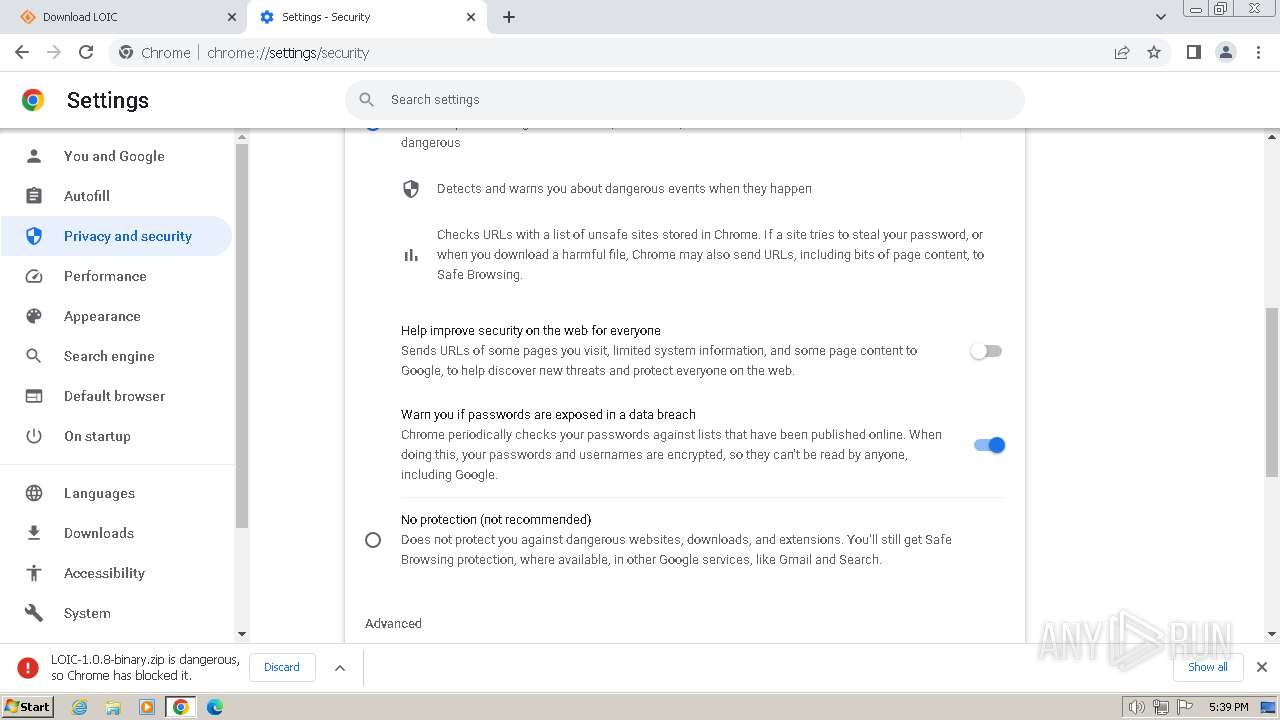Open Autofill settings section
1280x720 pixels.
[x=116, y=196]
